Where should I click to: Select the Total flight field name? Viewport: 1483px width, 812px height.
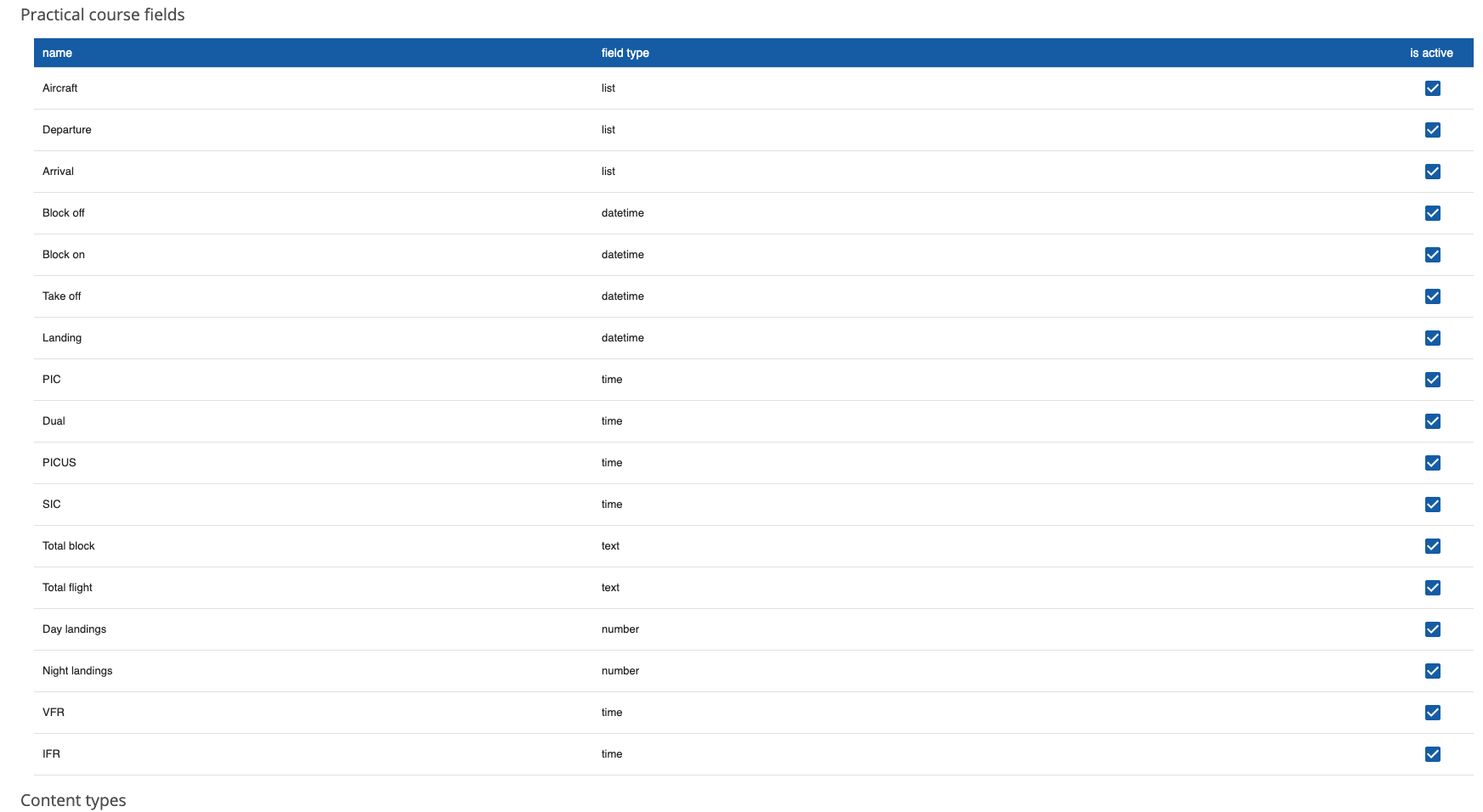pos(67,588)
